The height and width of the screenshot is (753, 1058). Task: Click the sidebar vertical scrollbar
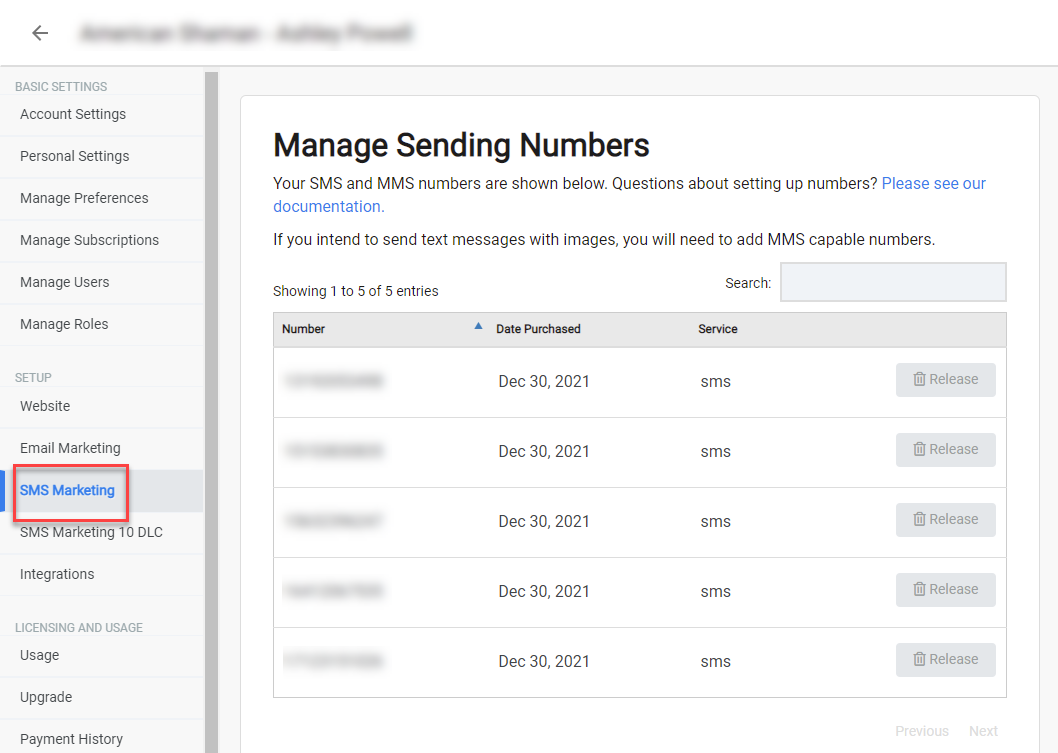pos(211,412)
